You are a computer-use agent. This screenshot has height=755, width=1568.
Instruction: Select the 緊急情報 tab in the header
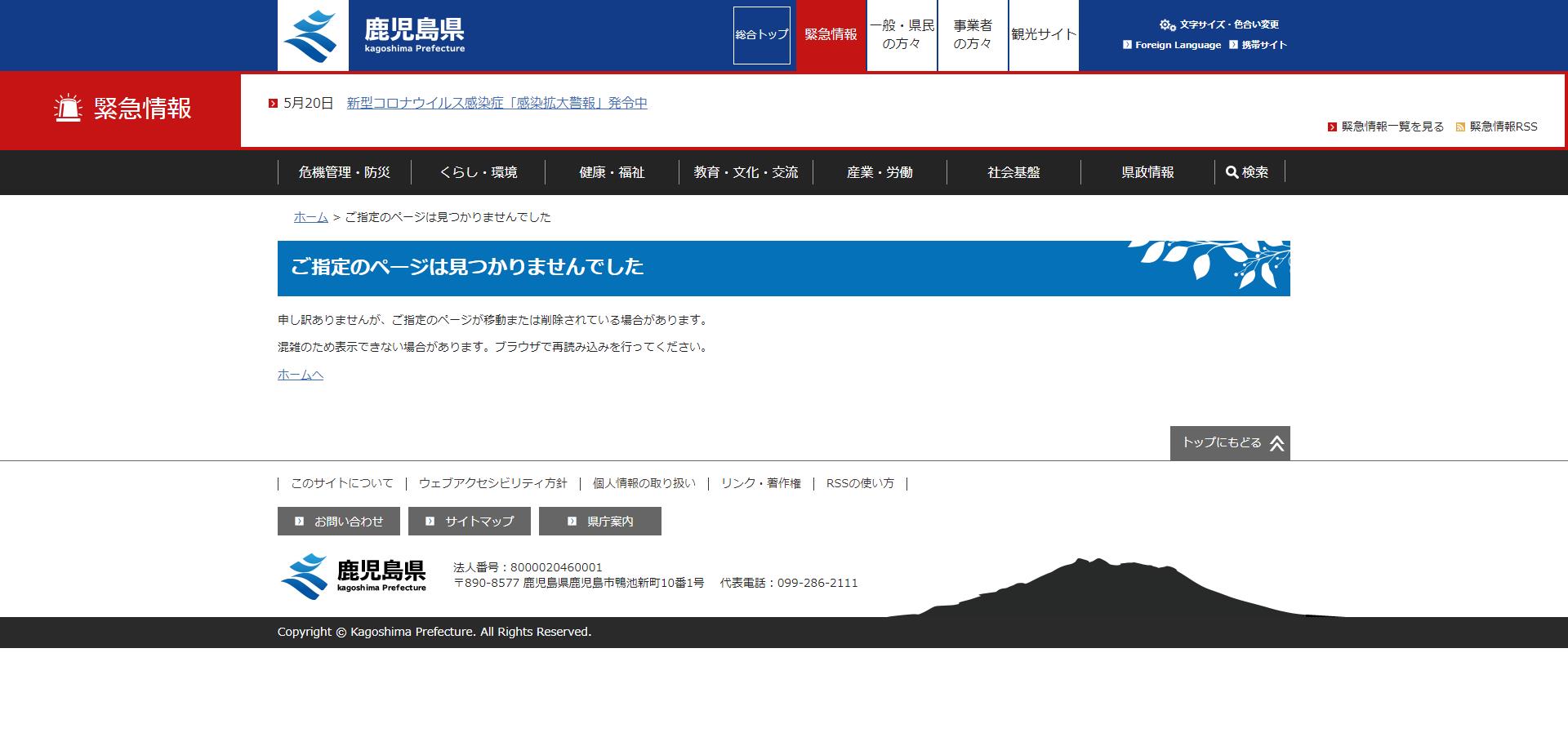click(830, 35)
